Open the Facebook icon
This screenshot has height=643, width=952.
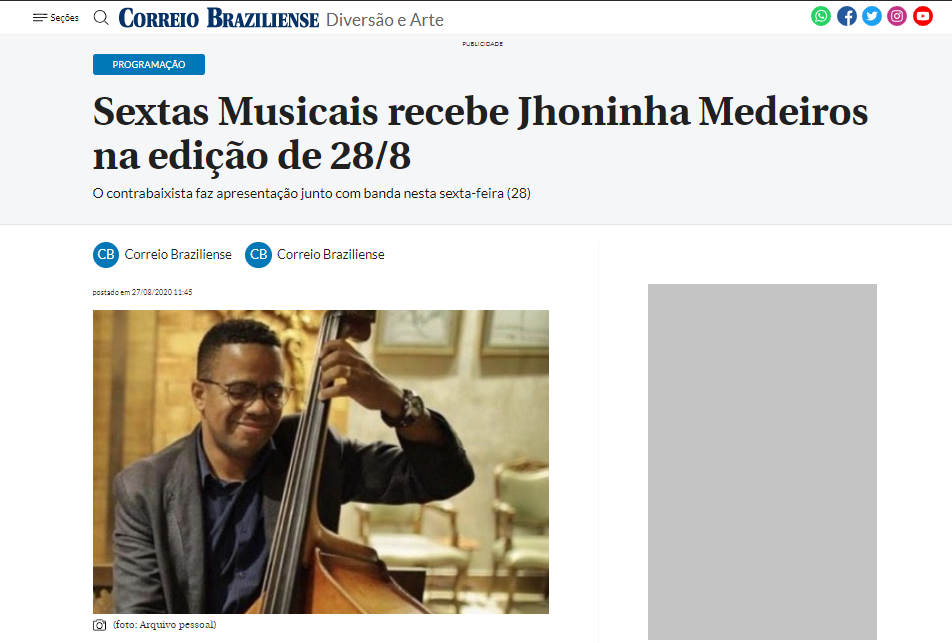tap(846, 16)
